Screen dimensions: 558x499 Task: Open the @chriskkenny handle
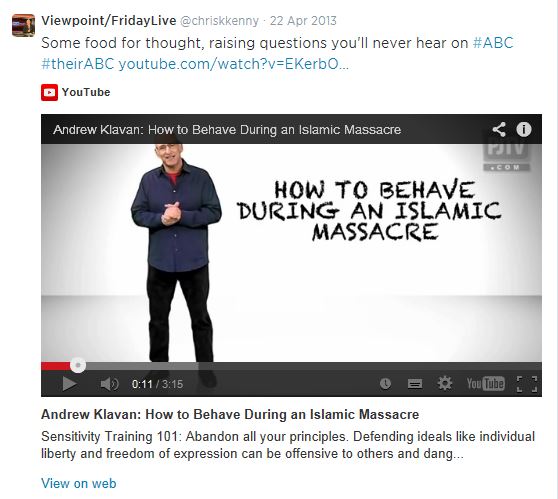220,21
